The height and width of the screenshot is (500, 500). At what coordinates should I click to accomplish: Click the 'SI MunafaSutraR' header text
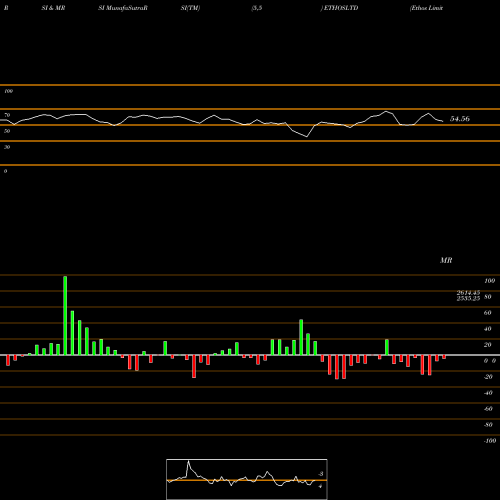tap(123, 8)
